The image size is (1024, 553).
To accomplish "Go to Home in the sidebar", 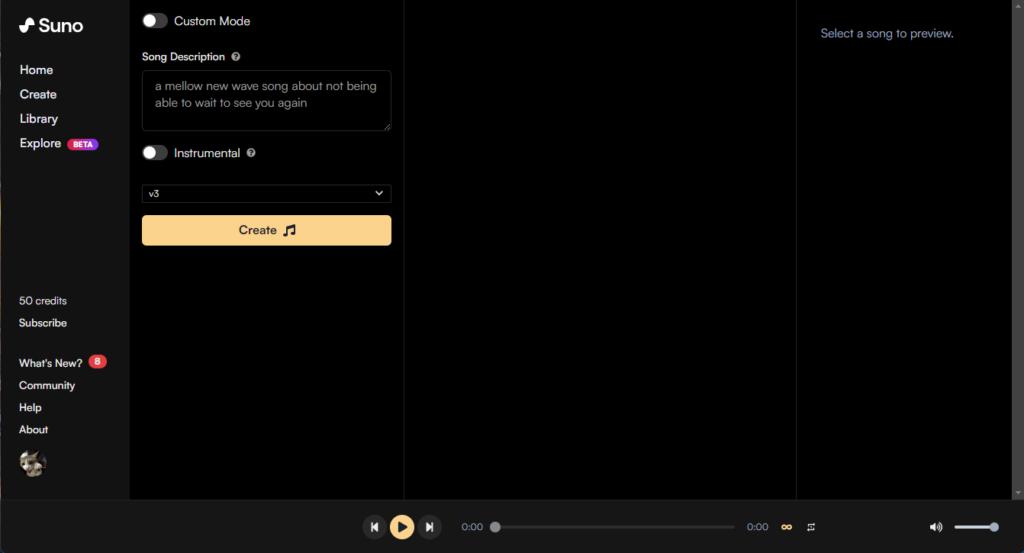I will [36, 70].
